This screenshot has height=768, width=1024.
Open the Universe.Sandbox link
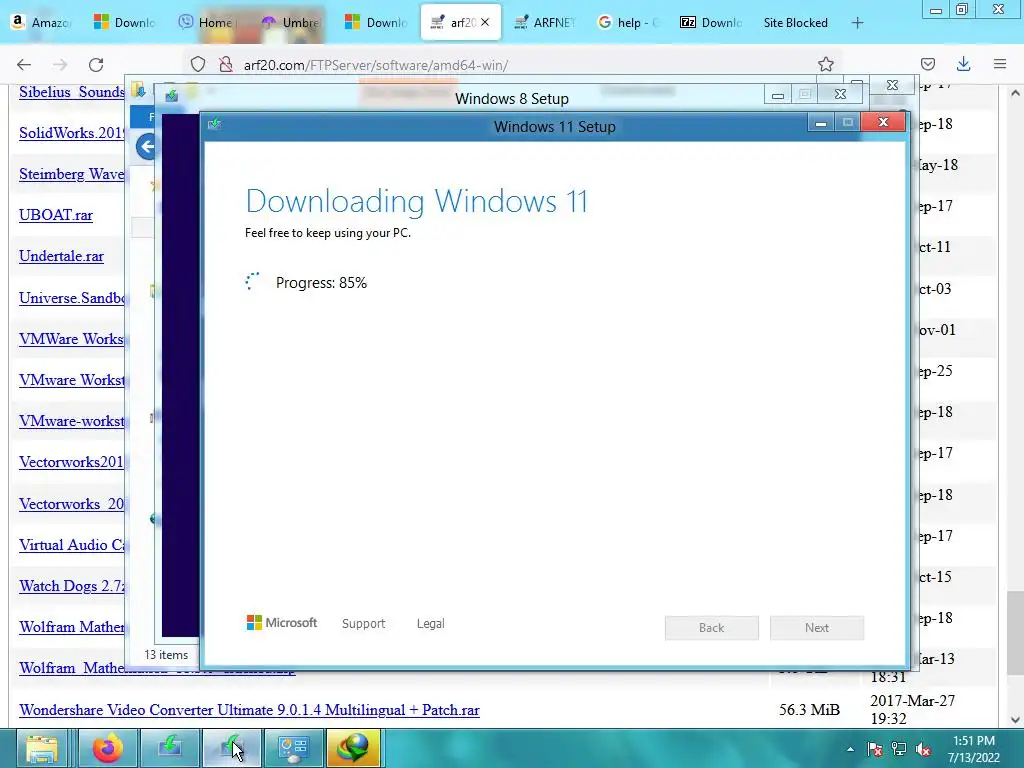[71, 298]
